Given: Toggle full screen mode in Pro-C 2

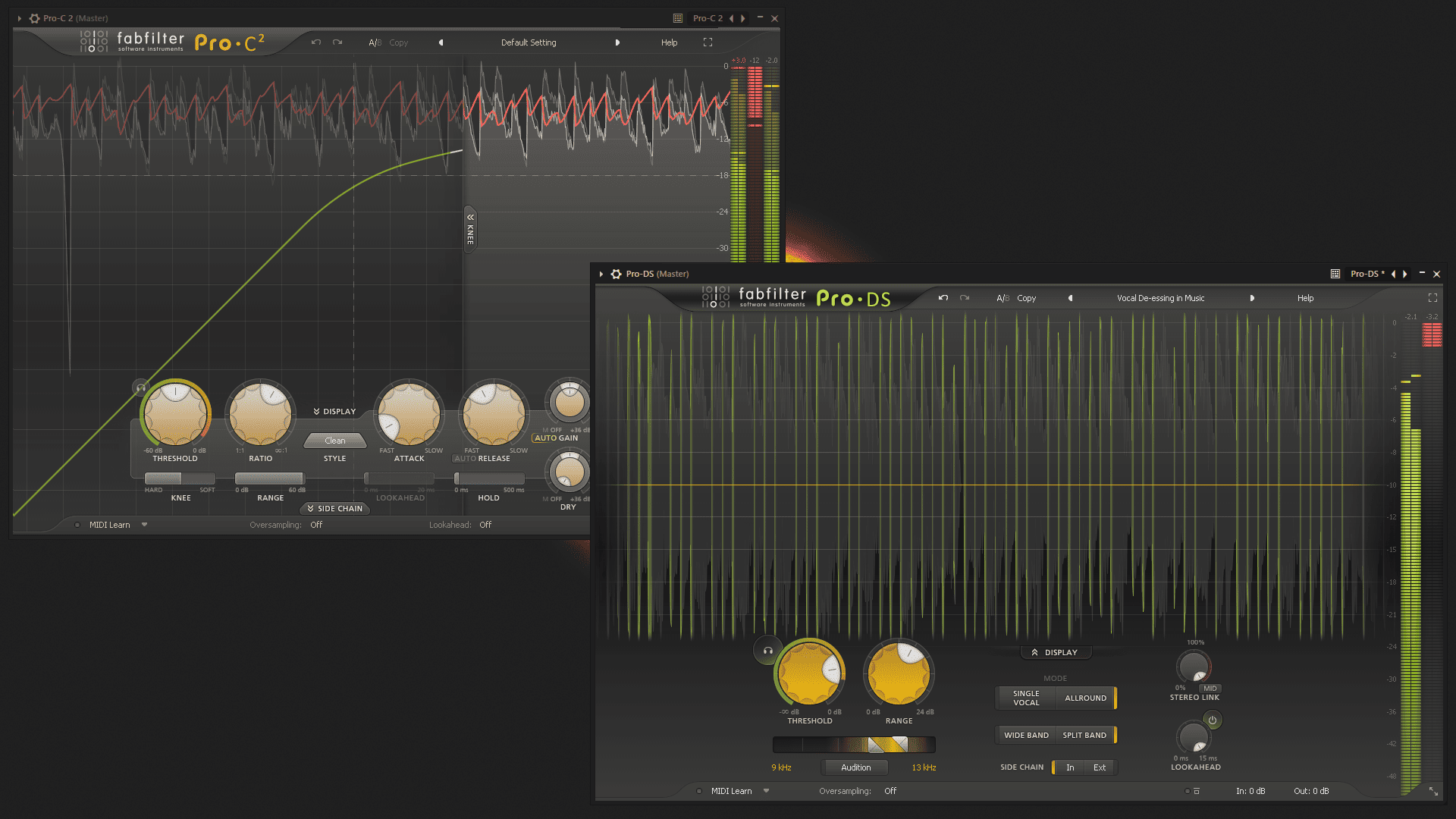Looking at the screenshot, I should click(x=708, y=42).
